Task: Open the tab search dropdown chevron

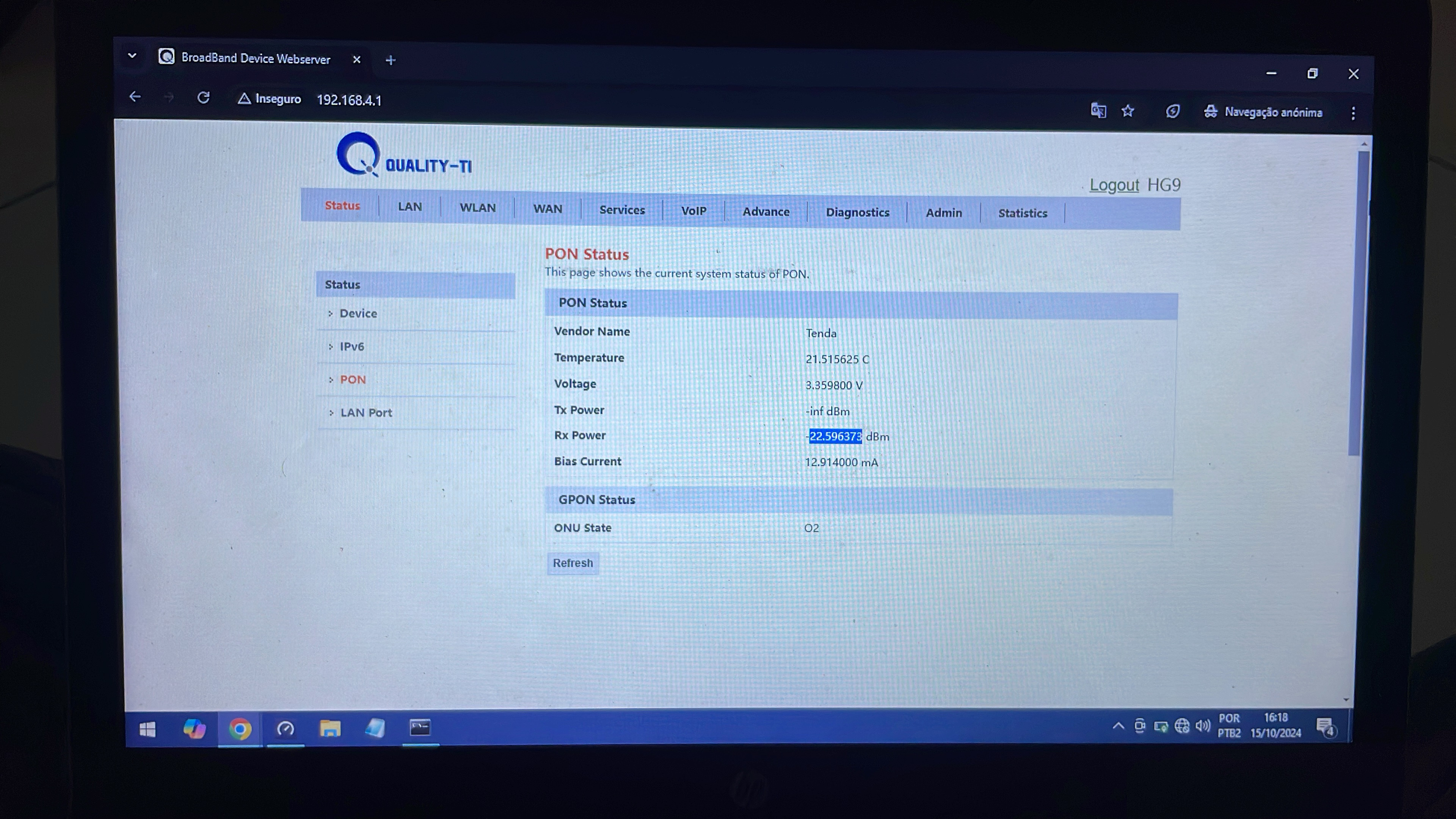Action: [x=132, y=56]
